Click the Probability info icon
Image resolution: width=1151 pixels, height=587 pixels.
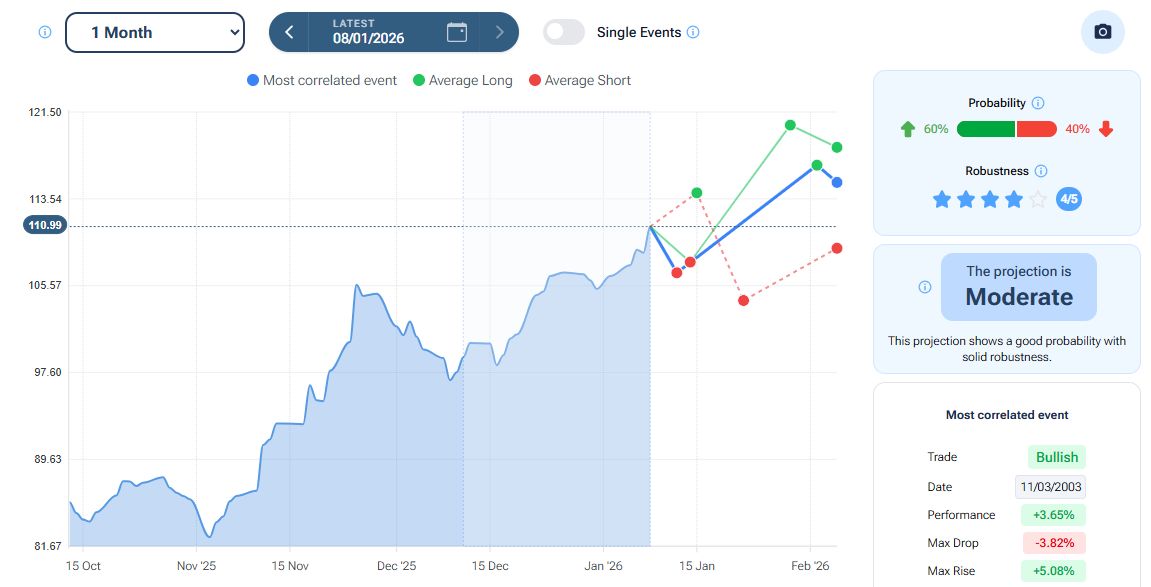coord(1038,103)
